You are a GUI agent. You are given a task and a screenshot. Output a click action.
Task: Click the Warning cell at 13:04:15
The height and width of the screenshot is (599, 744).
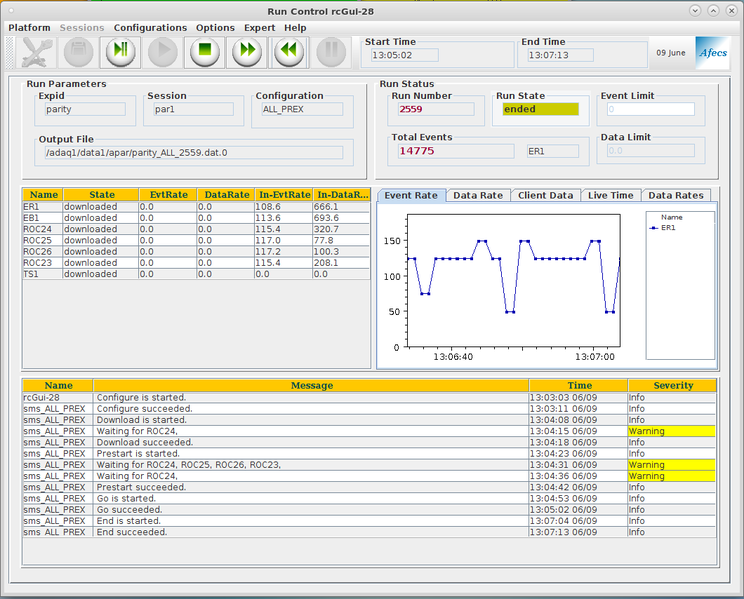coord(672,431)
